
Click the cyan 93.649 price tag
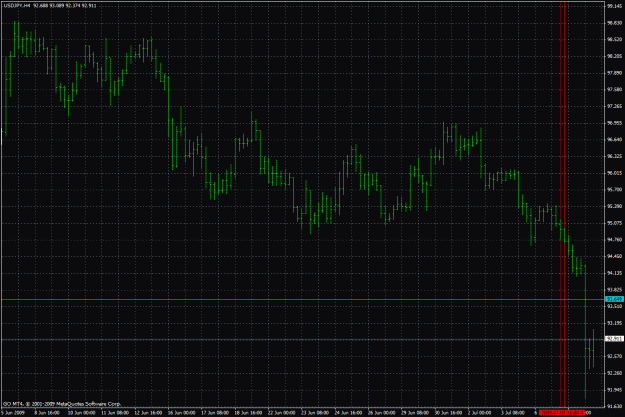pyautogui.click(x=614, y=299)
